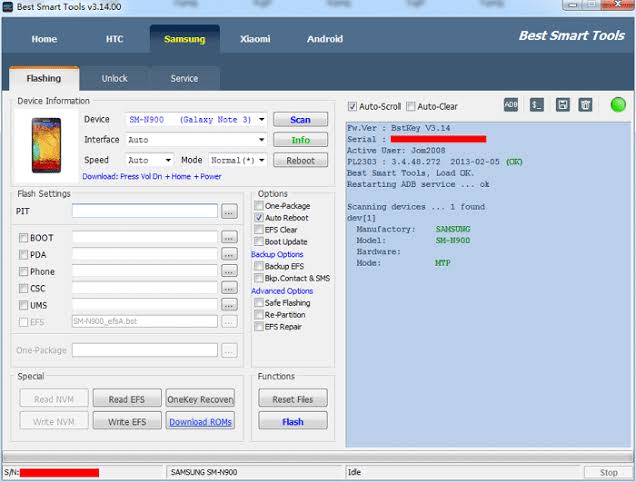Click the Read EFS button
Image resolution: width=636 pixels, height=482 pixels.
pos(127,398)
